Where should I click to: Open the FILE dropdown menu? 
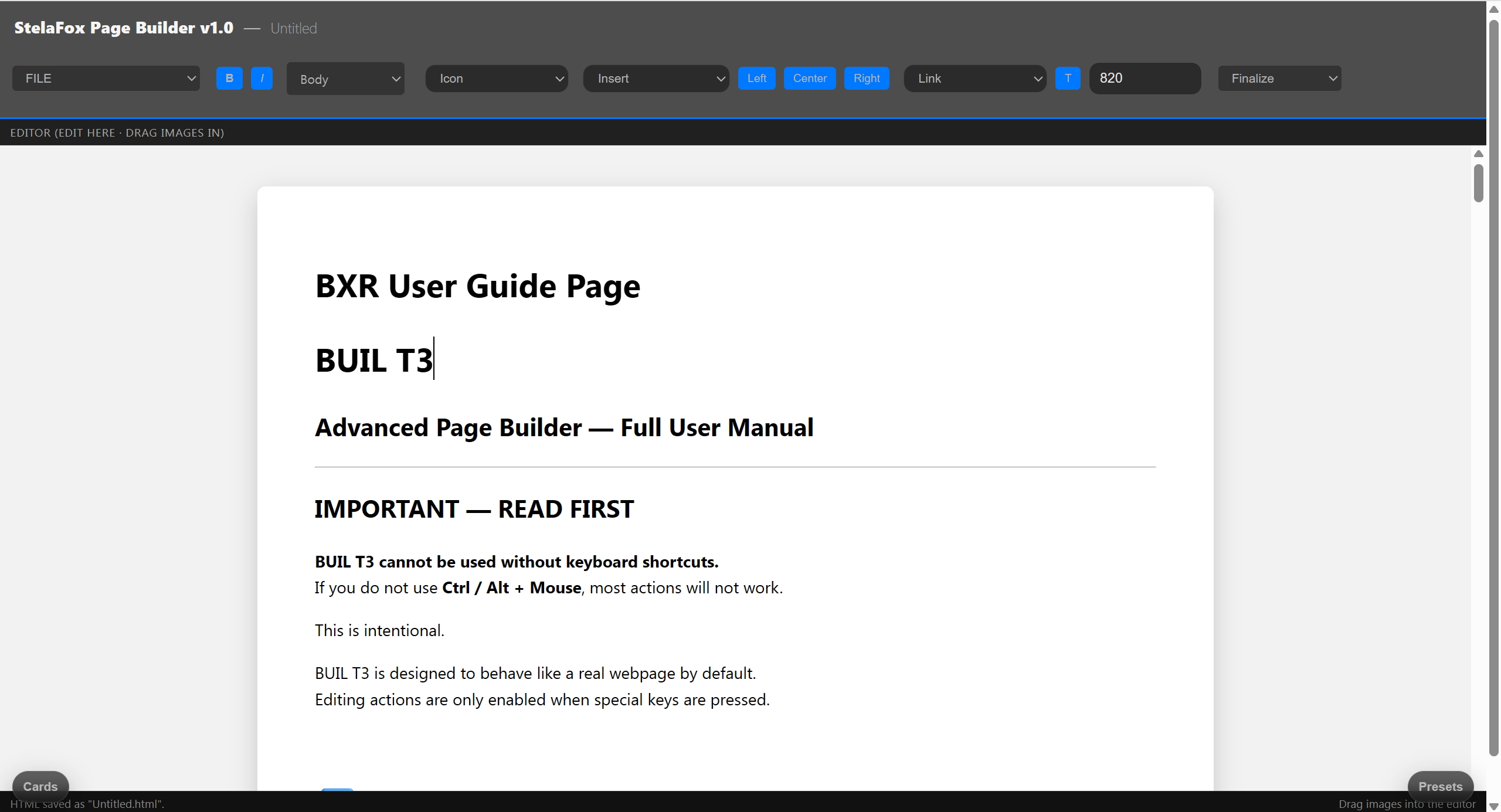coord(106,78)
